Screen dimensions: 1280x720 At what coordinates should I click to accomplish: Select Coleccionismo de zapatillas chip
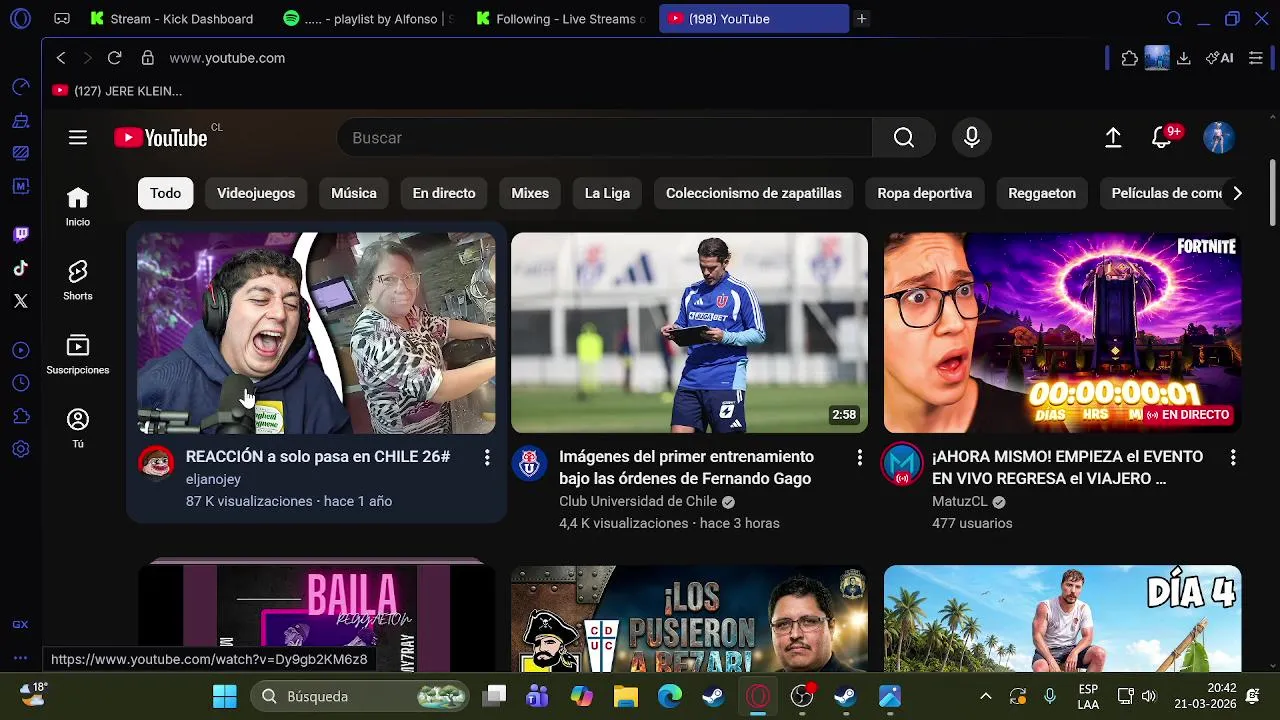(754, 193)
